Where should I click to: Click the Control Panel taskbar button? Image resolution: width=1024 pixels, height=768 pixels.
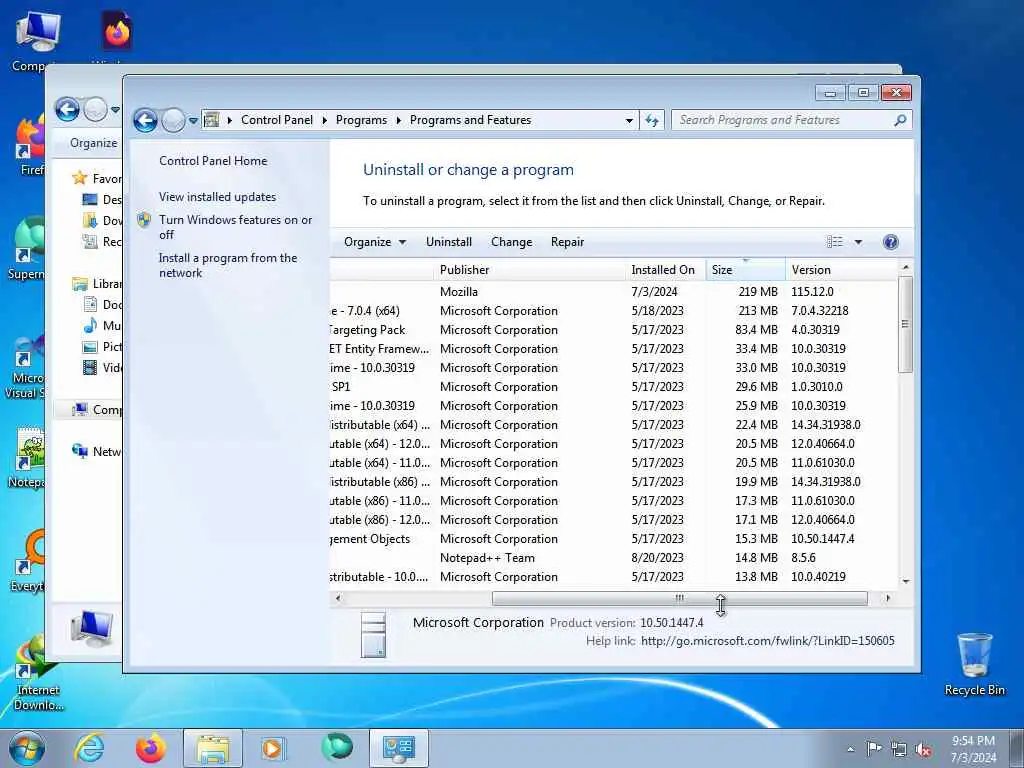point(399,748)
